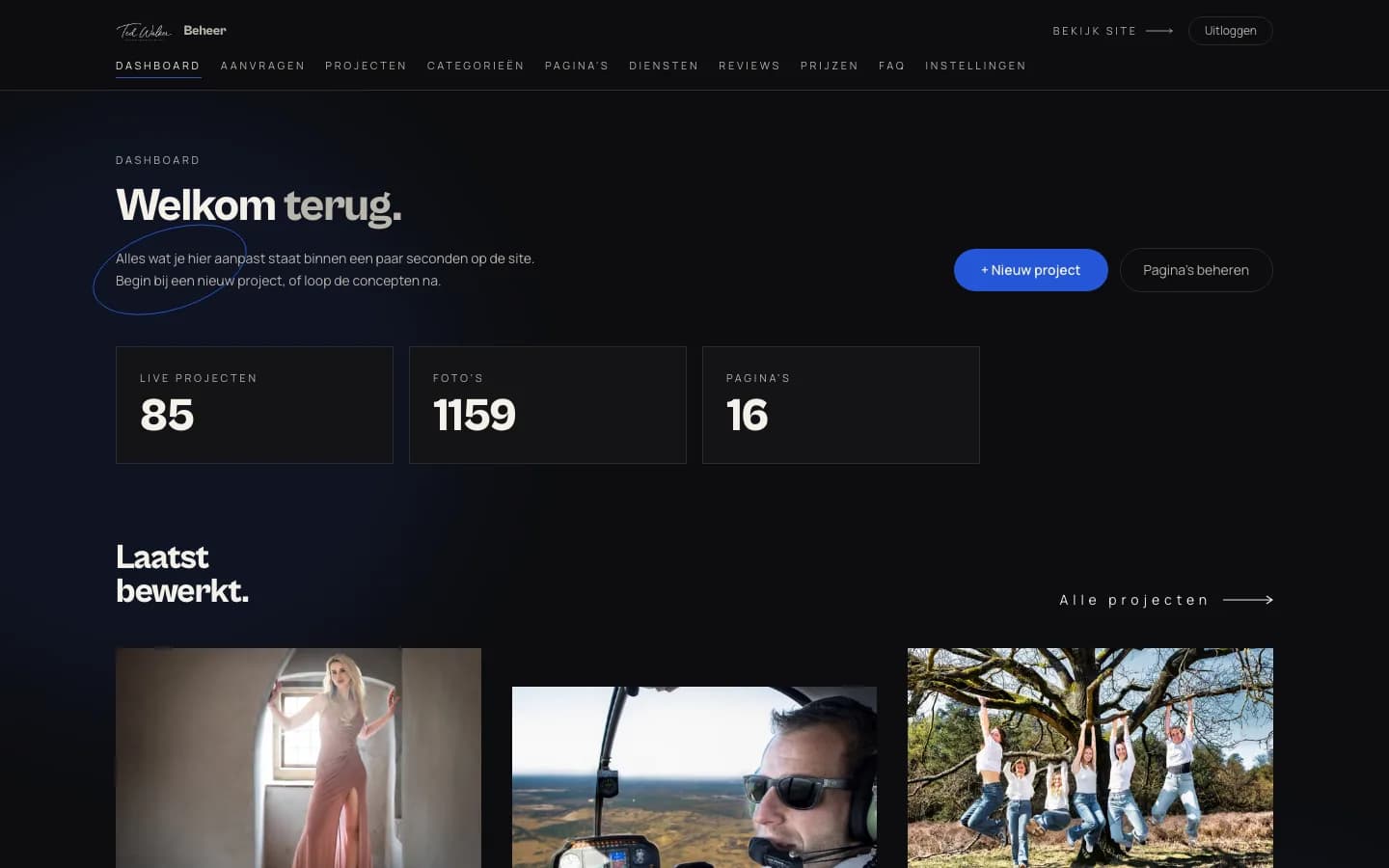Open the Instellingen tab
The width and height of the screenshot is (1389, 868).
(x=975, y=66)
